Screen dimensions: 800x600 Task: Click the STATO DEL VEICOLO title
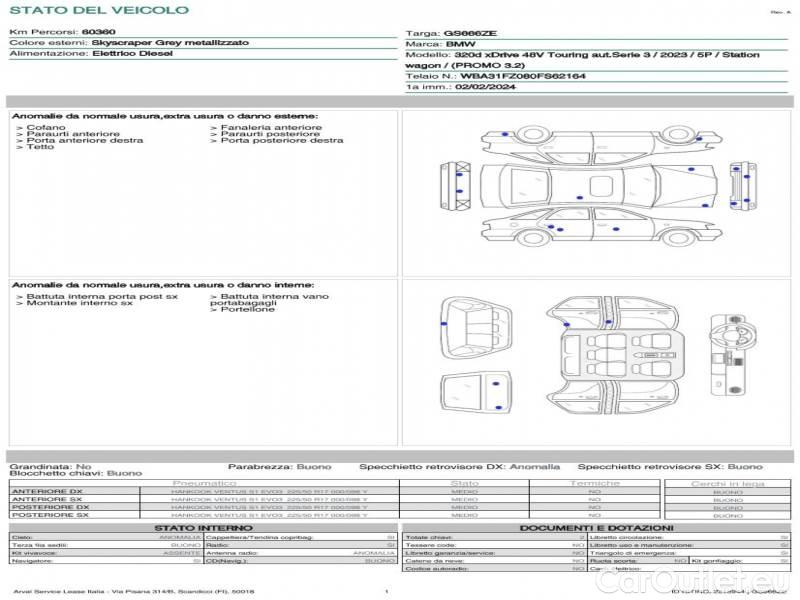coord(98,10)
